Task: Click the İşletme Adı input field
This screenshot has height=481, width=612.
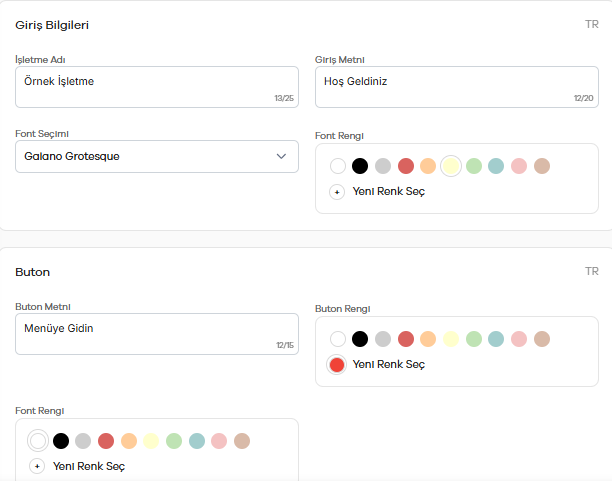Action: 157,87
